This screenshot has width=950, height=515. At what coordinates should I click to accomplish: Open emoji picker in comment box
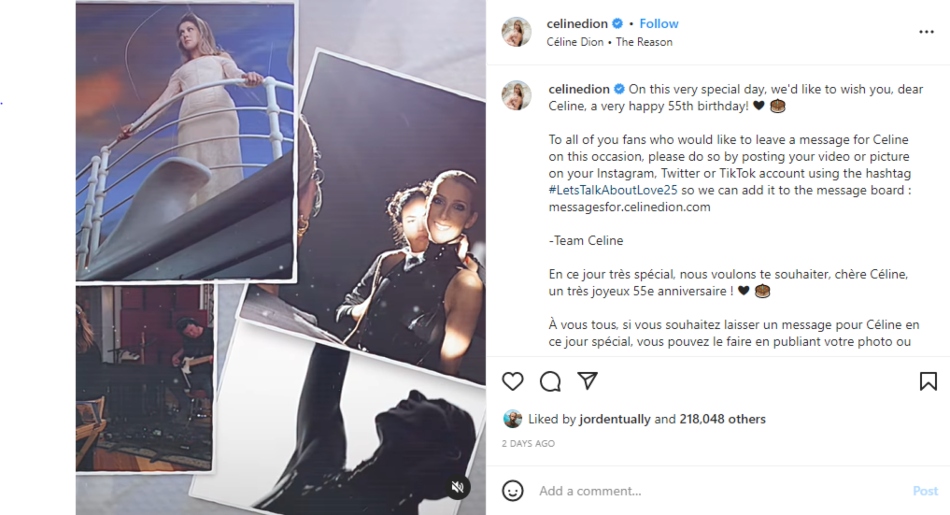coord(513,490)
